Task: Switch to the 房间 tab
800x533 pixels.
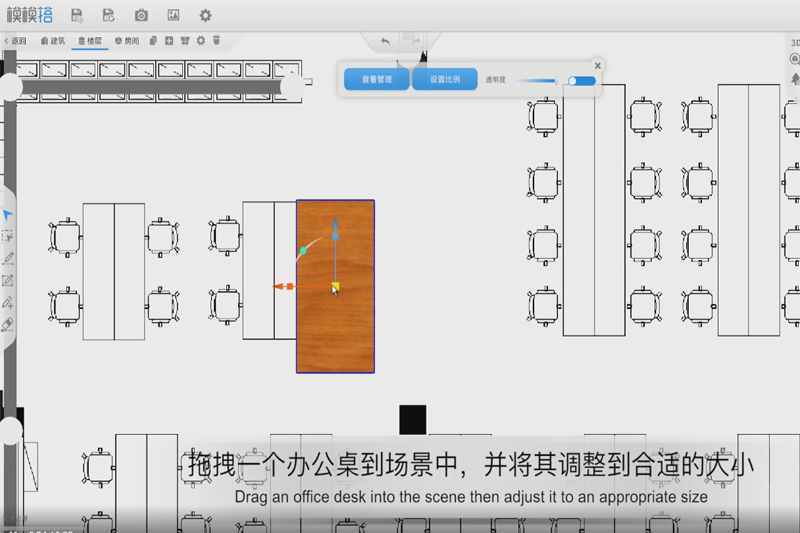Action: pyautogui.click(x=127, y=41)
